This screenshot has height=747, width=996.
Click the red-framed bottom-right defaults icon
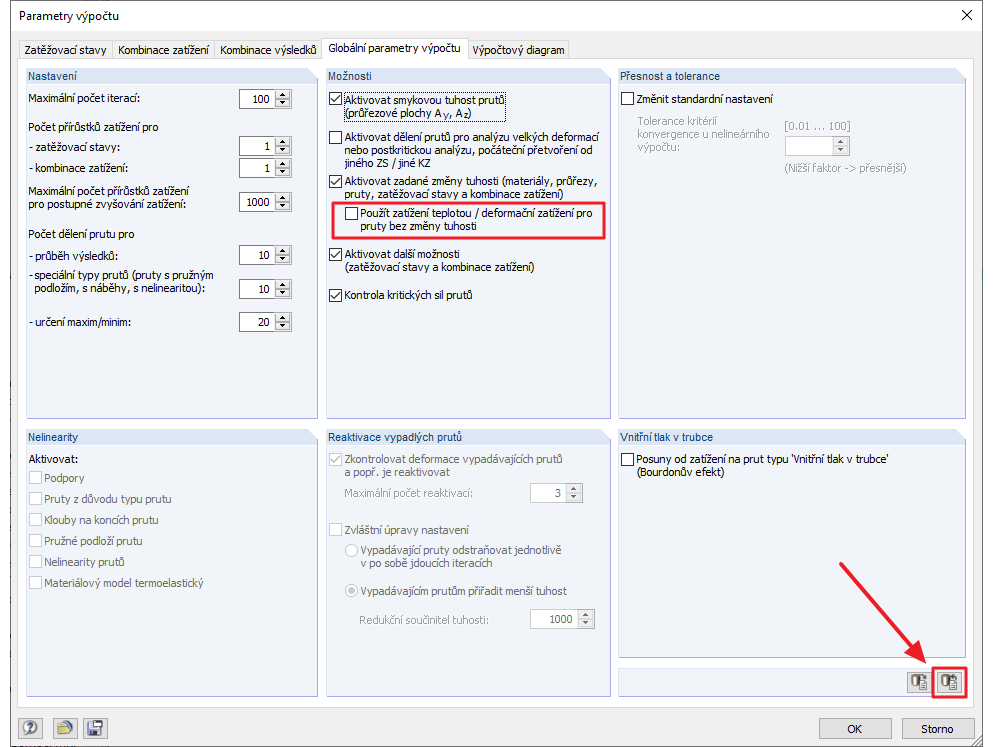949,682
